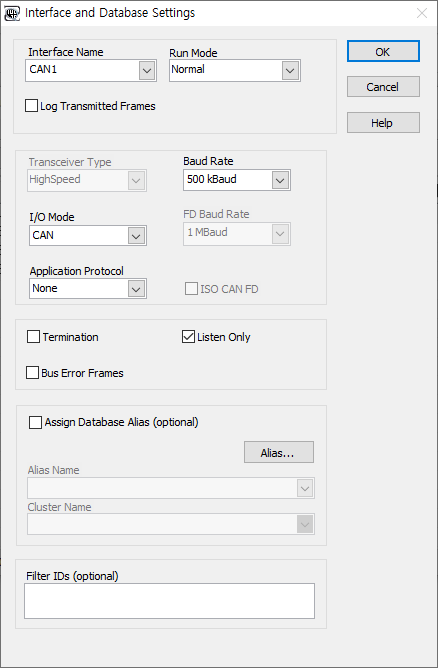
Task: Click the Alias... button
Action: (279, 452)
